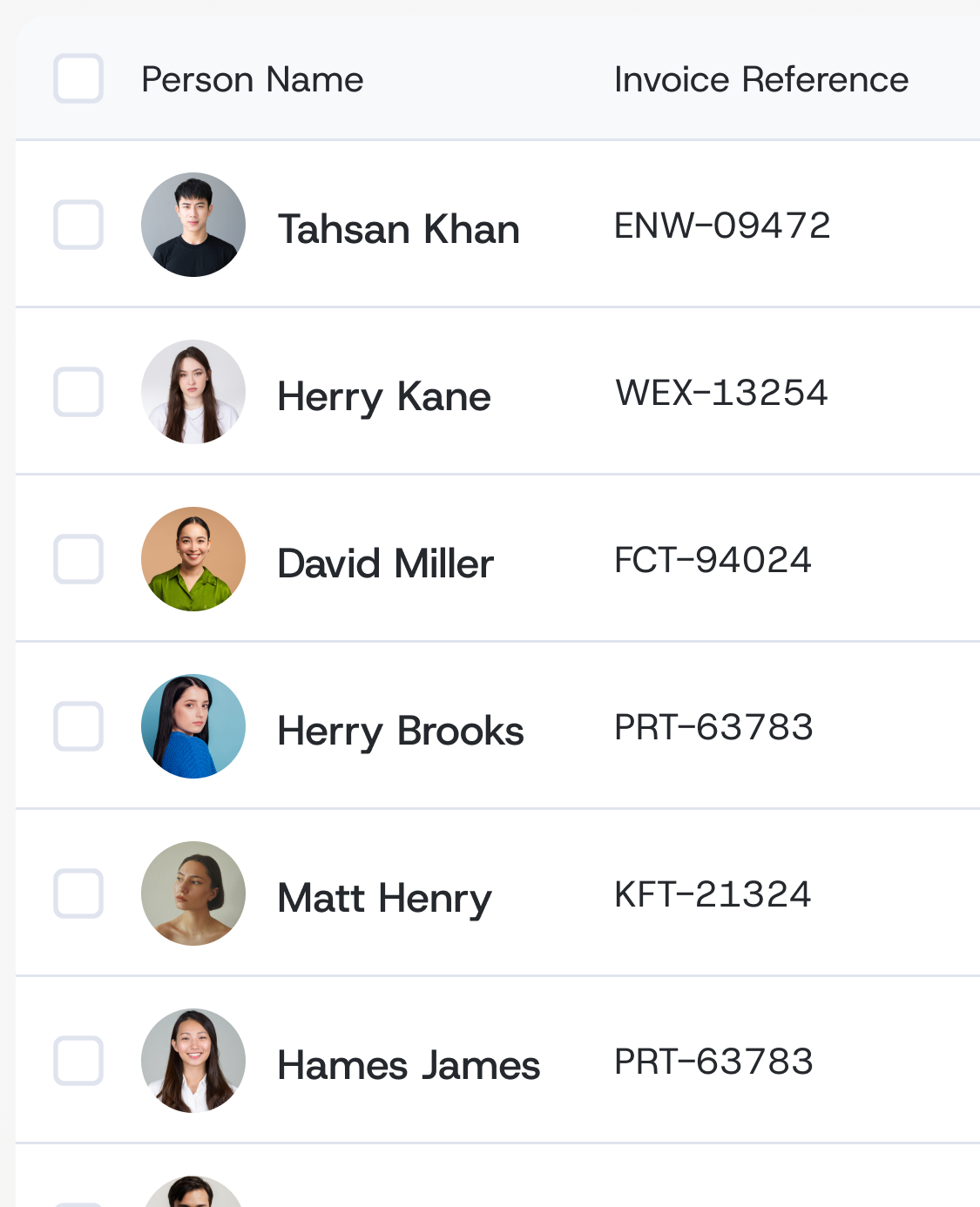
Task: Sort by the Person Name column header
Action: [253, 79]
